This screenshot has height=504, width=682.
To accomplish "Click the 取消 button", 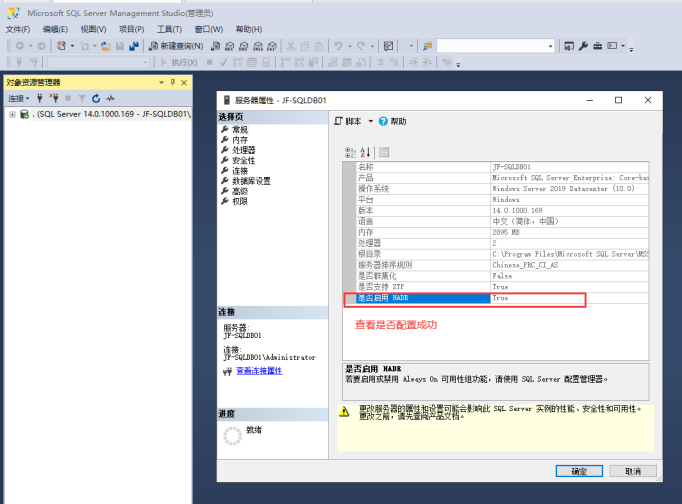I will click(633, 471).
